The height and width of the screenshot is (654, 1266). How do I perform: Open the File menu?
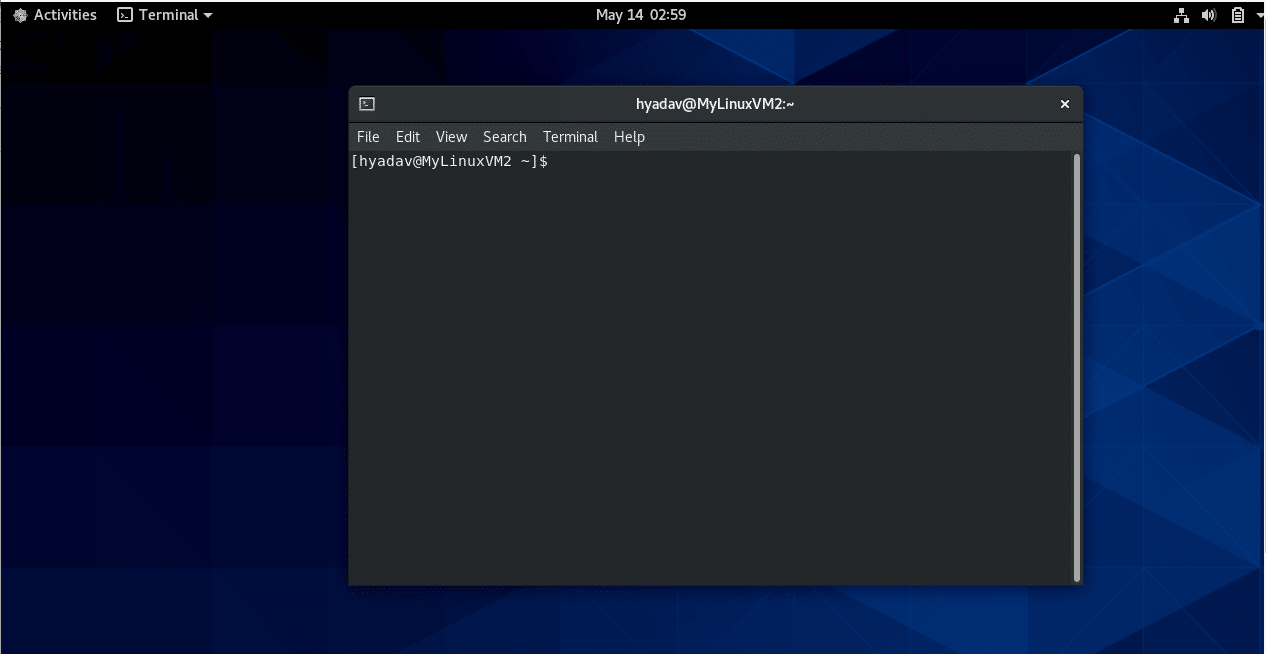367,137
